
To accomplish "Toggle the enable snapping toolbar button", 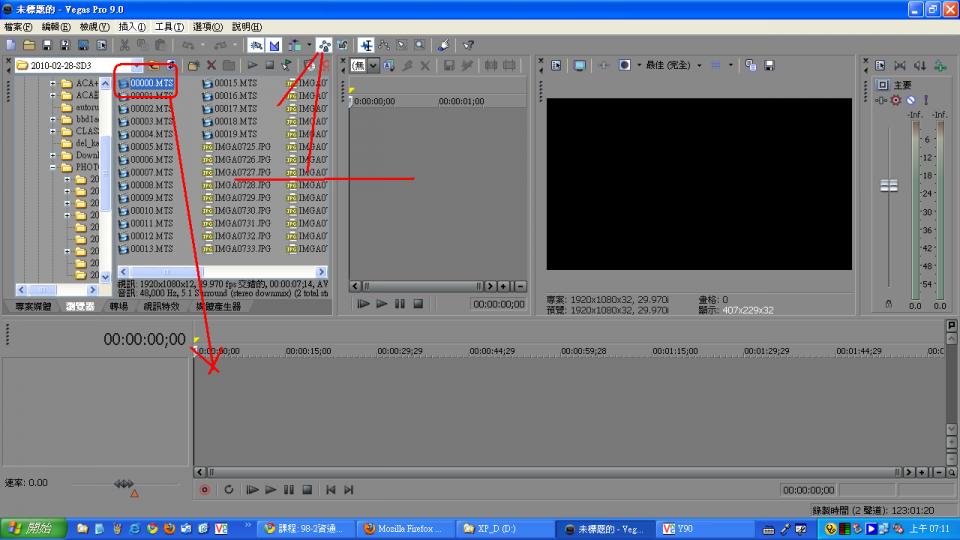I will tap(255, 45).
